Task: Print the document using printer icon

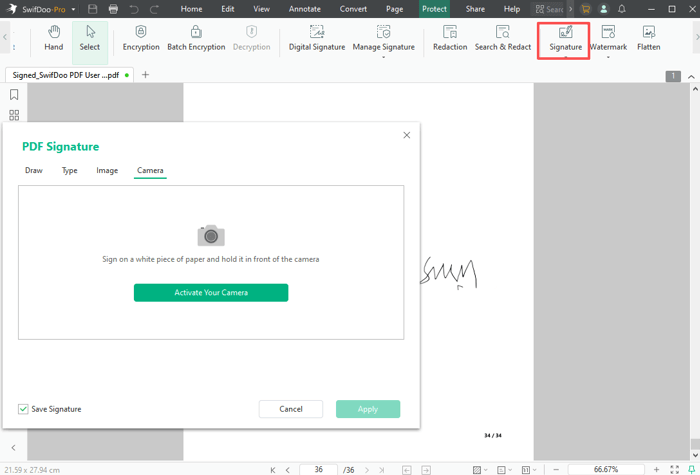Action: pyautogui.click(x=113, y=9)
